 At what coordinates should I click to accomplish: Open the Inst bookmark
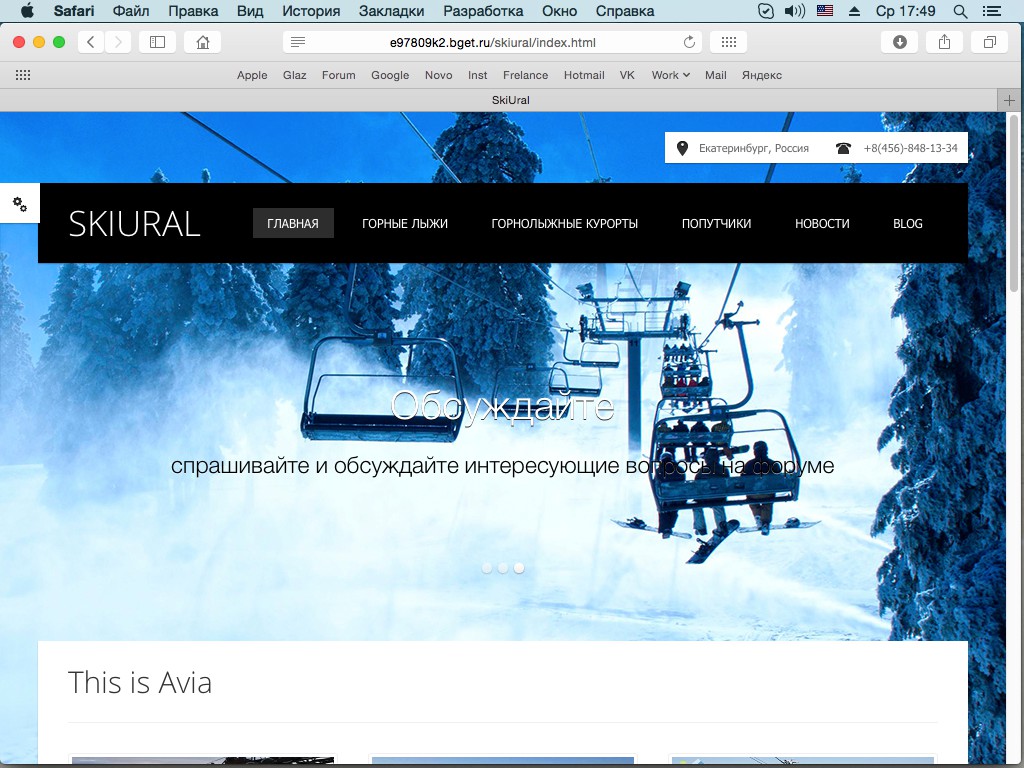click(x=477, y=75)
